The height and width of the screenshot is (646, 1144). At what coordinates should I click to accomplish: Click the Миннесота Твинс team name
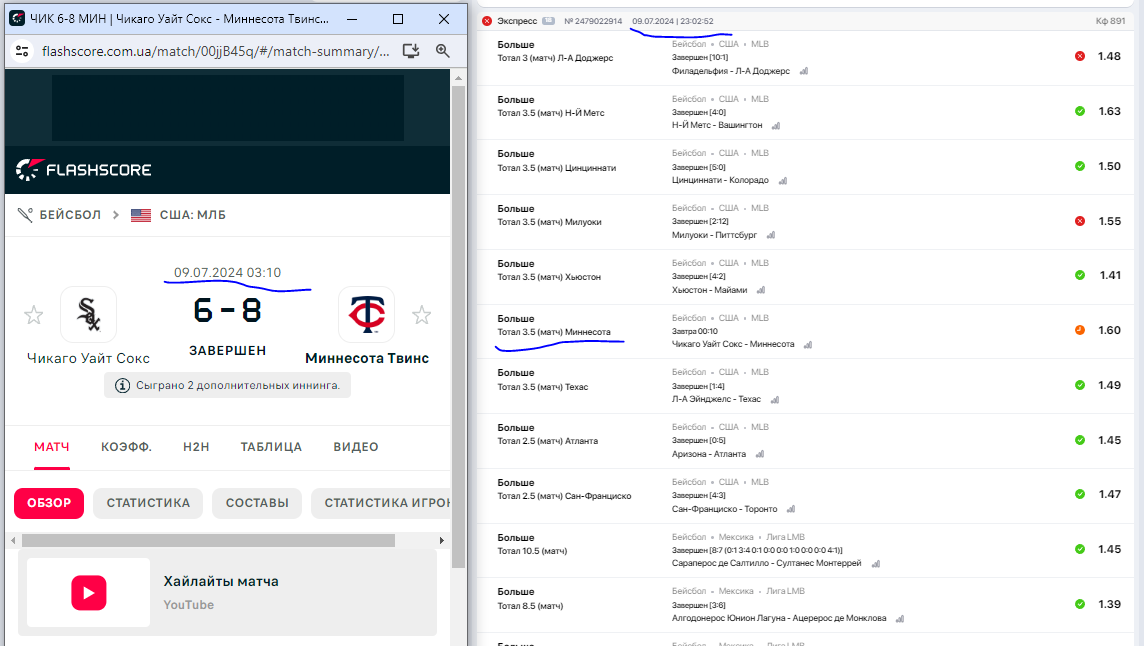tap(367, 358)
